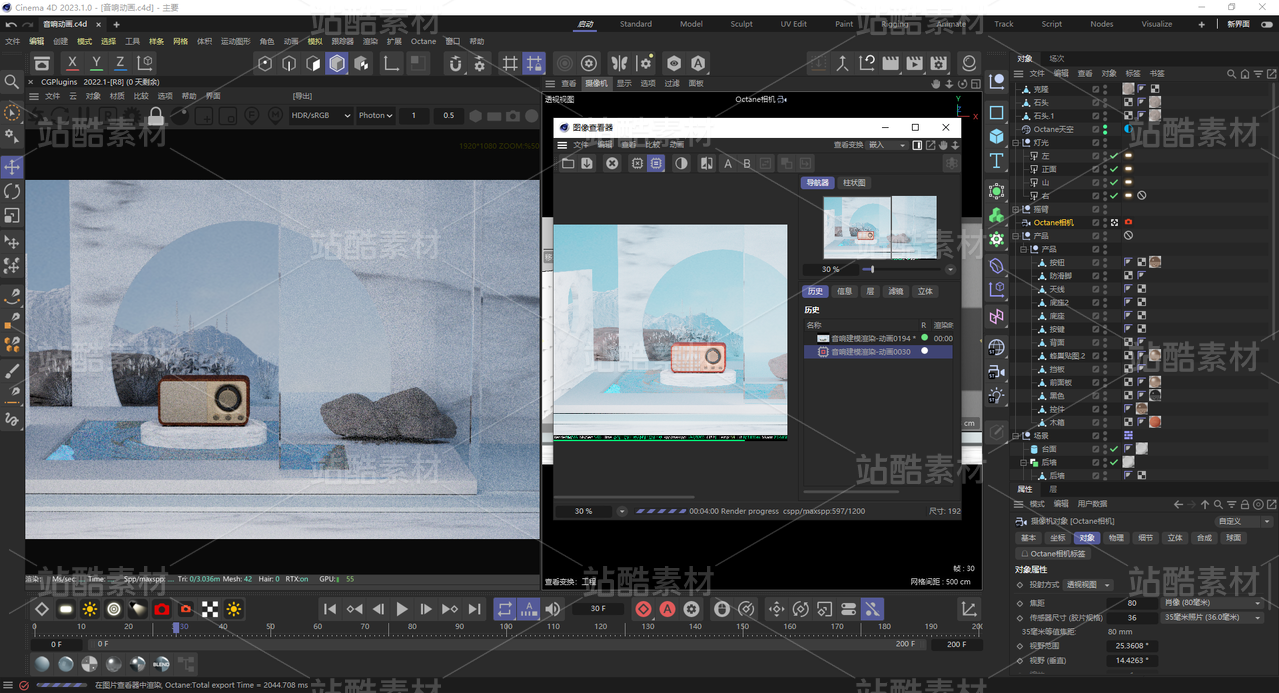Screen dimensions: 1279x693
Task: Select the Move tool in left toolbar
Action: click(x=12, y=166)
